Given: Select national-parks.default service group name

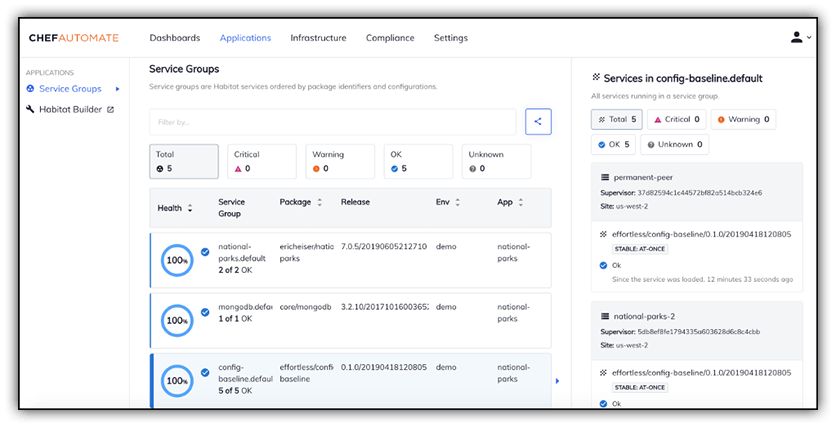Looking at the screenshot, I should pyautogui.click(x=242, y=252).
